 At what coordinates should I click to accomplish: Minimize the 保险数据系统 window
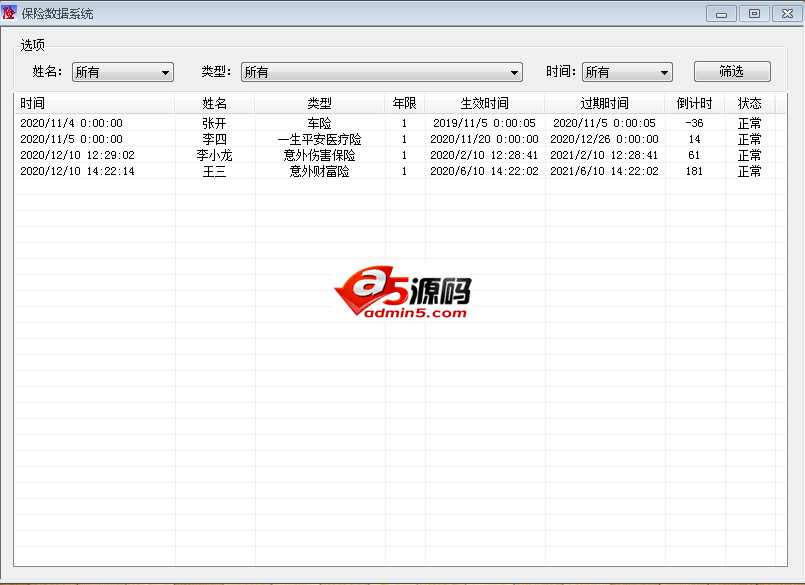coord(721,14)
